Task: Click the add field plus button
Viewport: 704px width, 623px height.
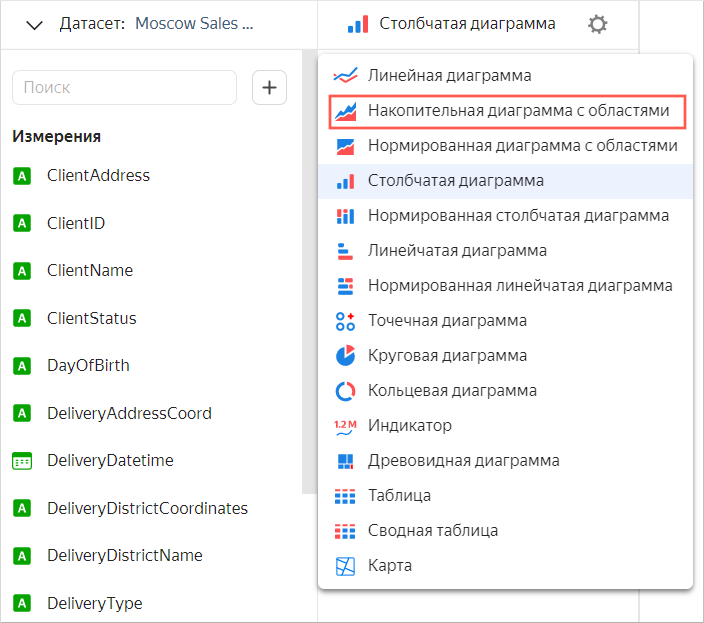Action: (269, 88)
